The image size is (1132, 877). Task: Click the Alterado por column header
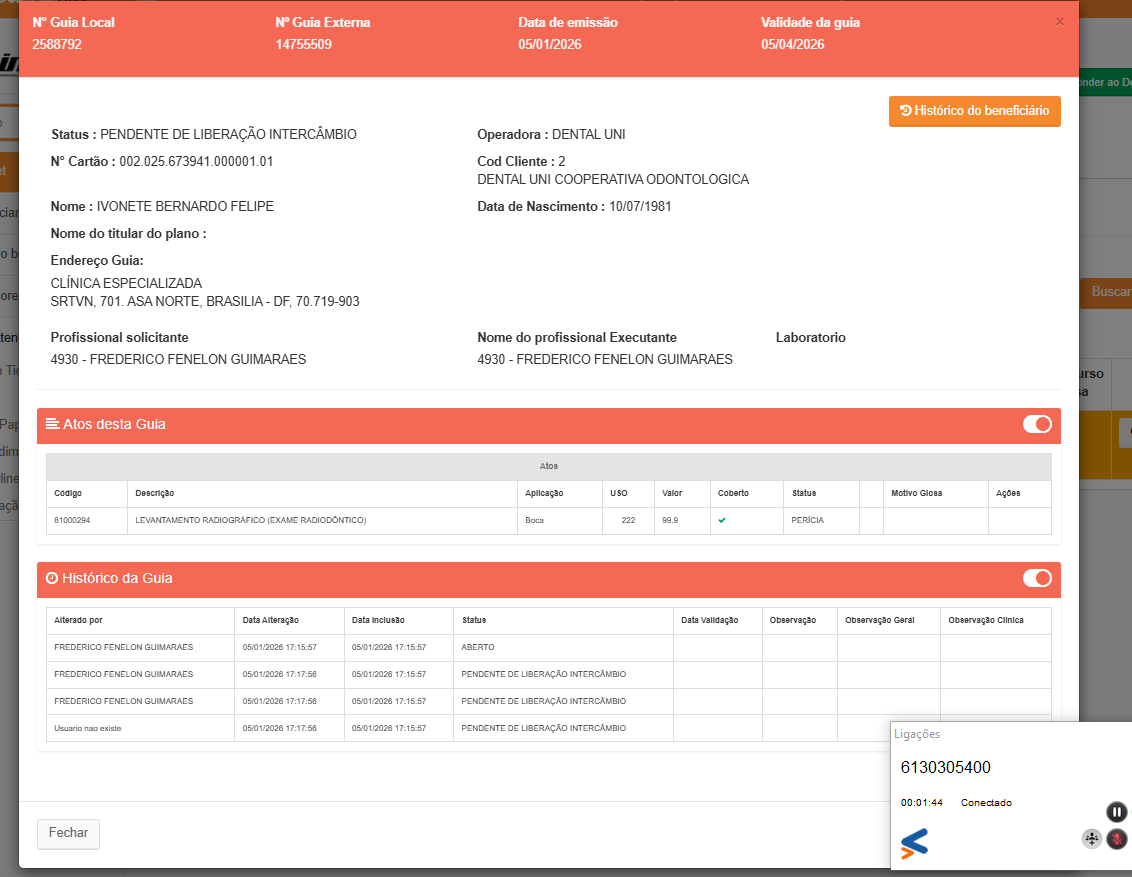coord(78,620)
